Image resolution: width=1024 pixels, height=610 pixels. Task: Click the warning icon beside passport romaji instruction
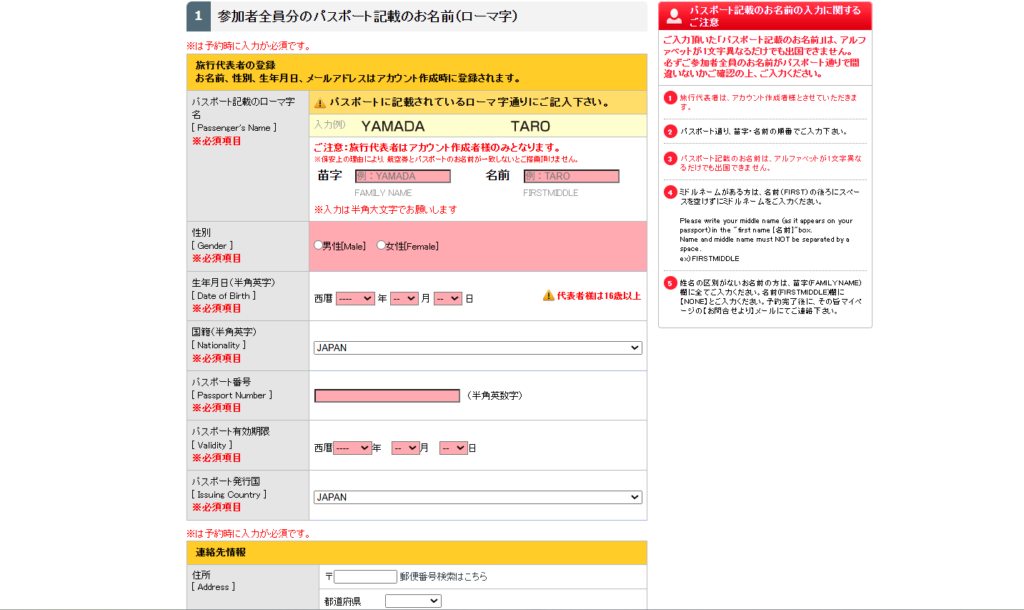[x=320, y=103]
